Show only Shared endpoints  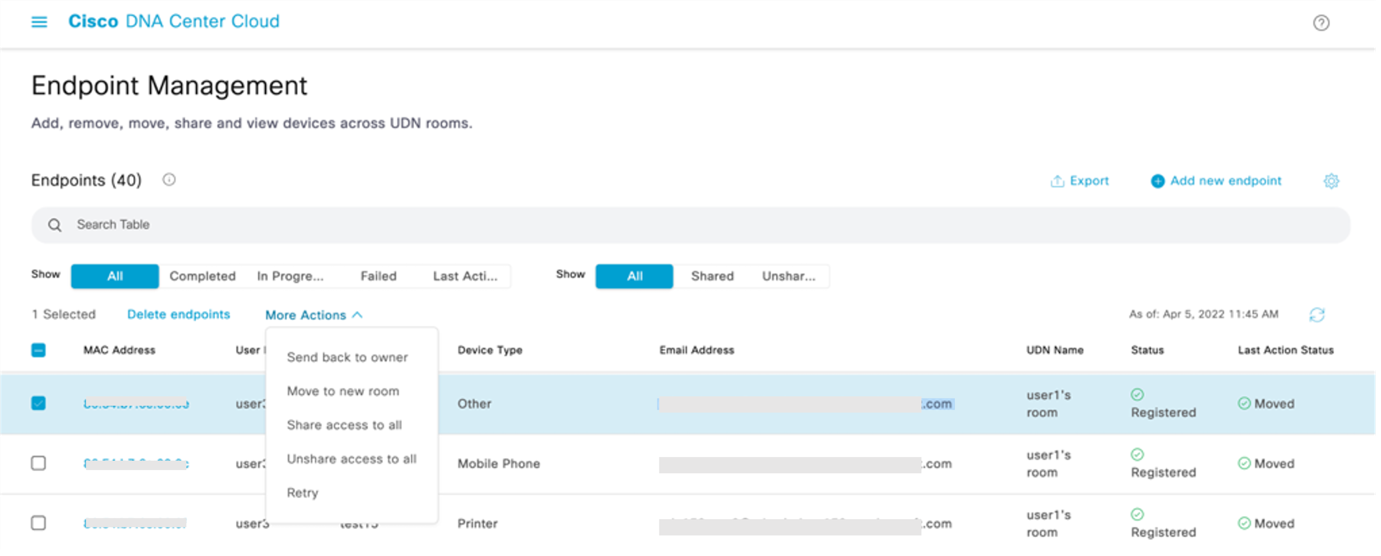tap(712, 276)
